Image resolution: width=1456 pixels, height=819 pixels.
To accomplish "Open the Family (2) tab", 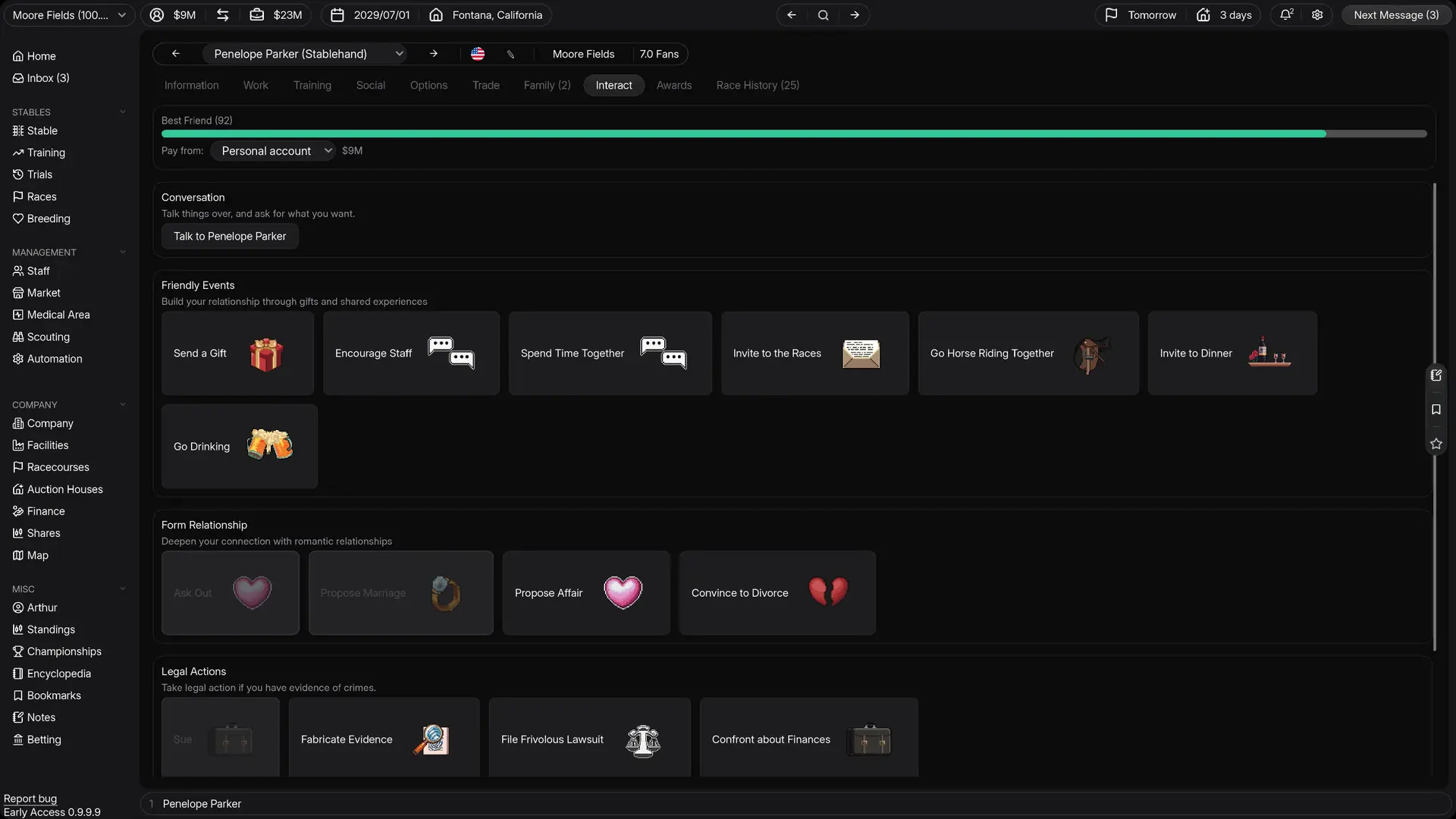I will pyautogui.click(x=547, y=85).
